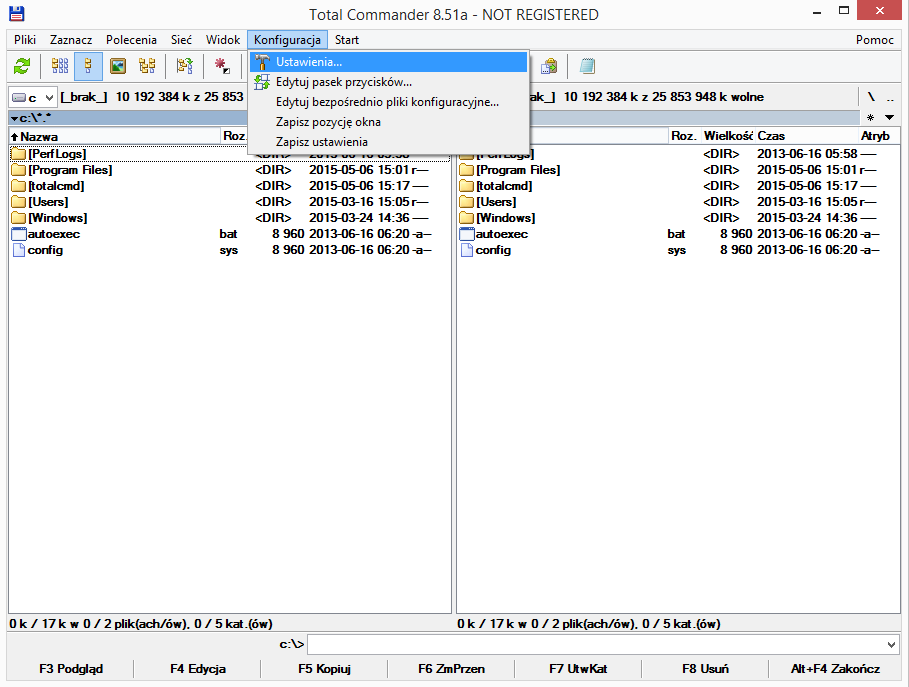Choose Edytuj bezpośrednio pliki konfiguracyjne... entry
The width and height of the screenshot is (909, 687).
pos(388,102)
